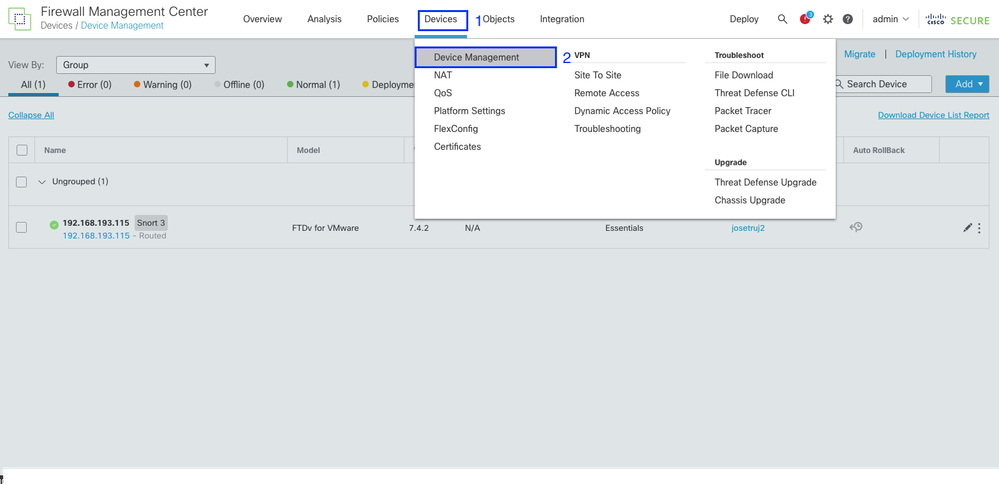The image size is (999, 484).
Task: Open the help question mark icon
Action: click(847, 19)
